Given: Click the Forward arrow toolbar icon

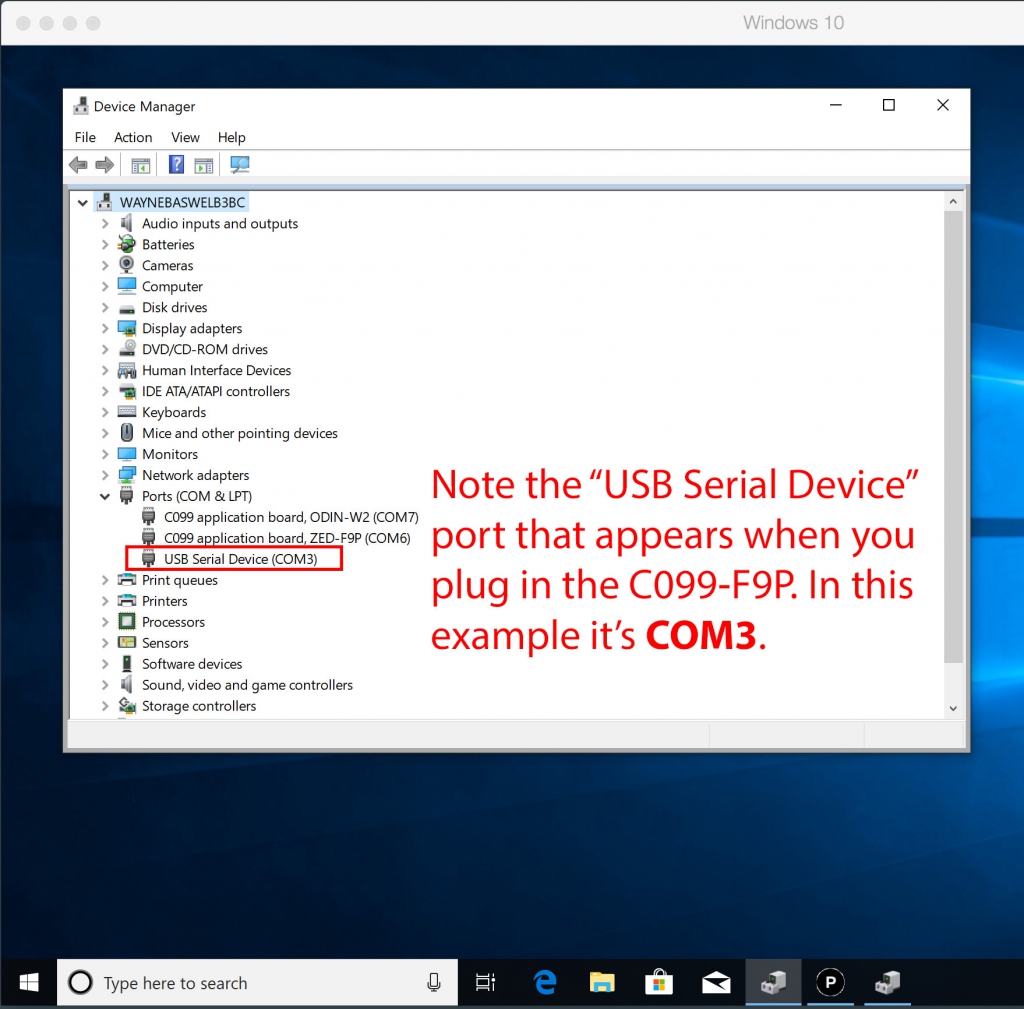Looking at the screenshot, I should click(104, 165).
